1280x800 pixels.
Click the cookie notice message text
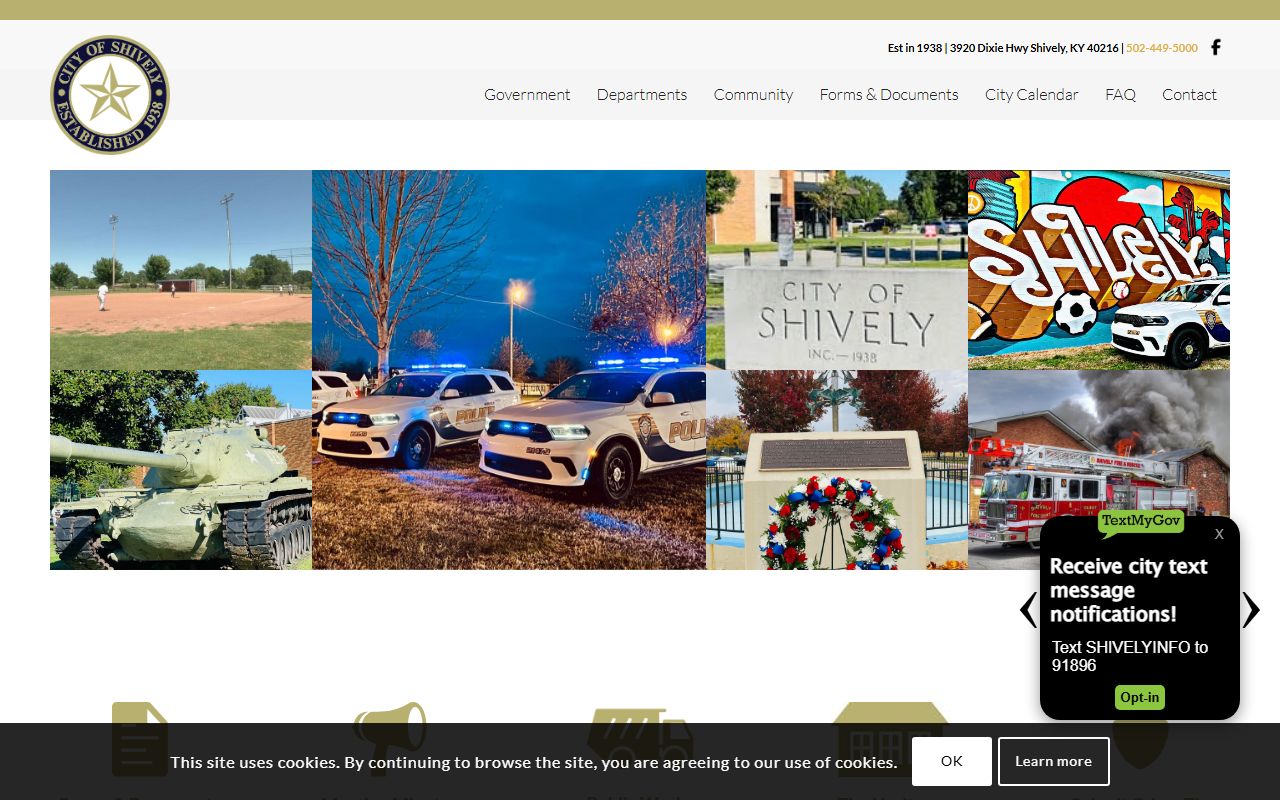(534, 762)
